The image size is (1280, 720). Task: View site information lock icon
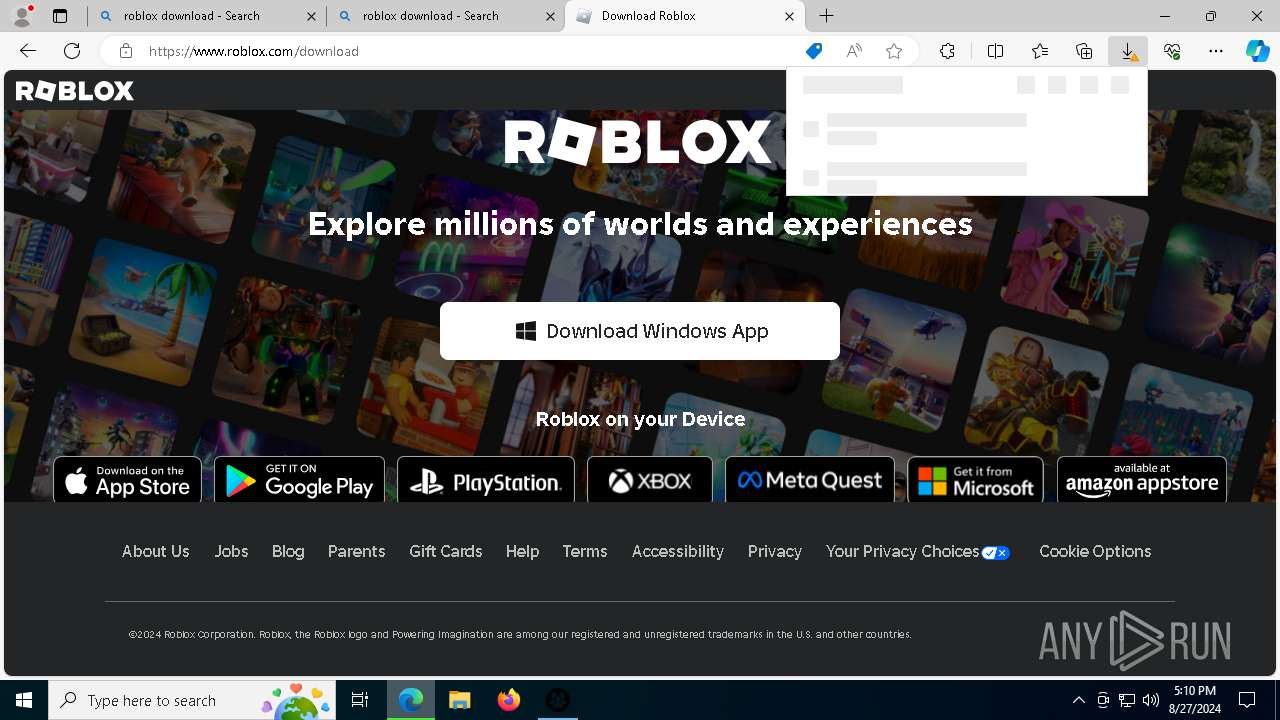click(126, 51)
